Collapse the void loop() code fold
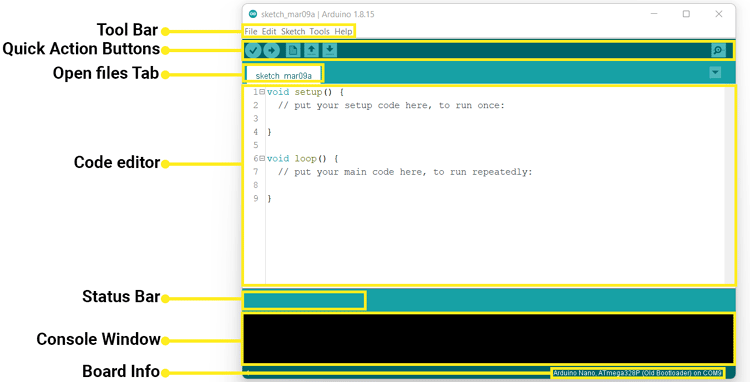Image resolution: width=750 pixels, height=382 pixels. coord(262,158)
